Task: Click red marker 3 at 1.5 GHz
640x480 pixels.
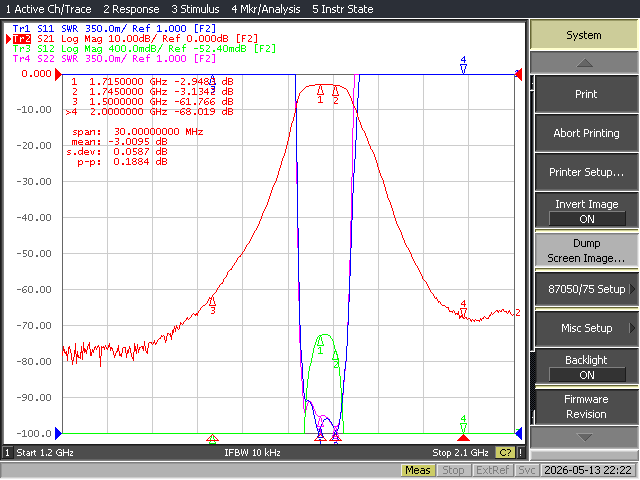Action: [x=212, y=304]
